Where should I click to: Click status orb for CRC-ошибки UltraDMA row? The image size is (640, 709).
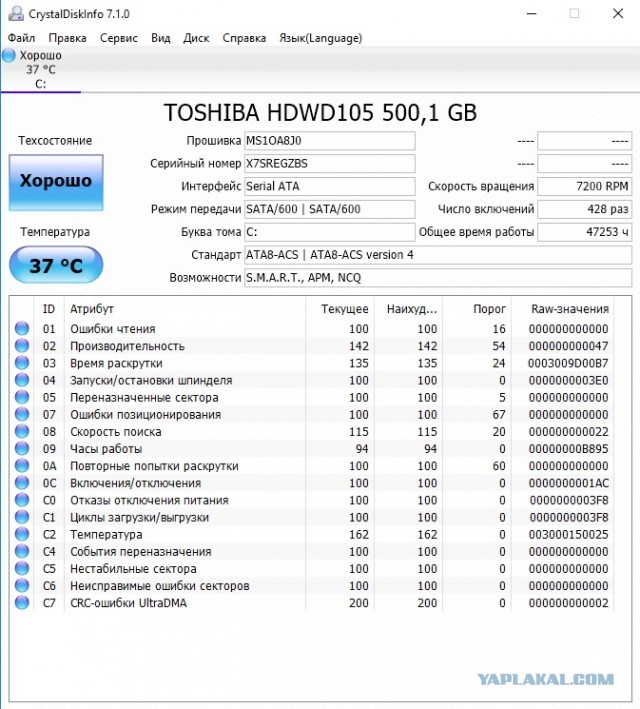(22, 603)
